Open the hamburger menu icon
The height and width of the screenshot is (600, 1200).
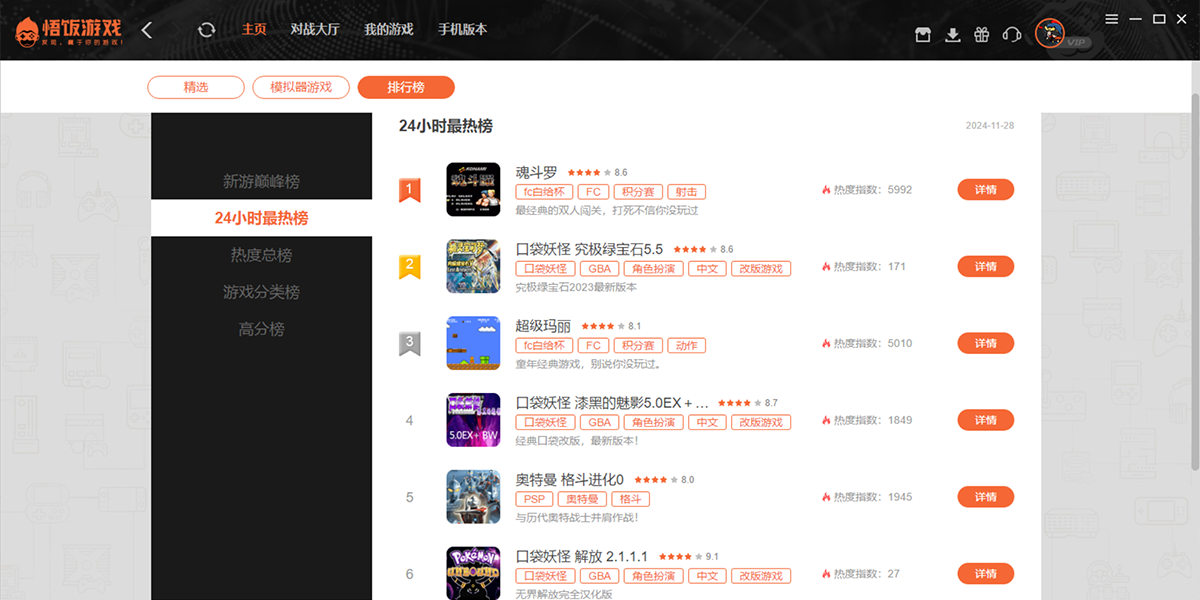(1112, 19)
